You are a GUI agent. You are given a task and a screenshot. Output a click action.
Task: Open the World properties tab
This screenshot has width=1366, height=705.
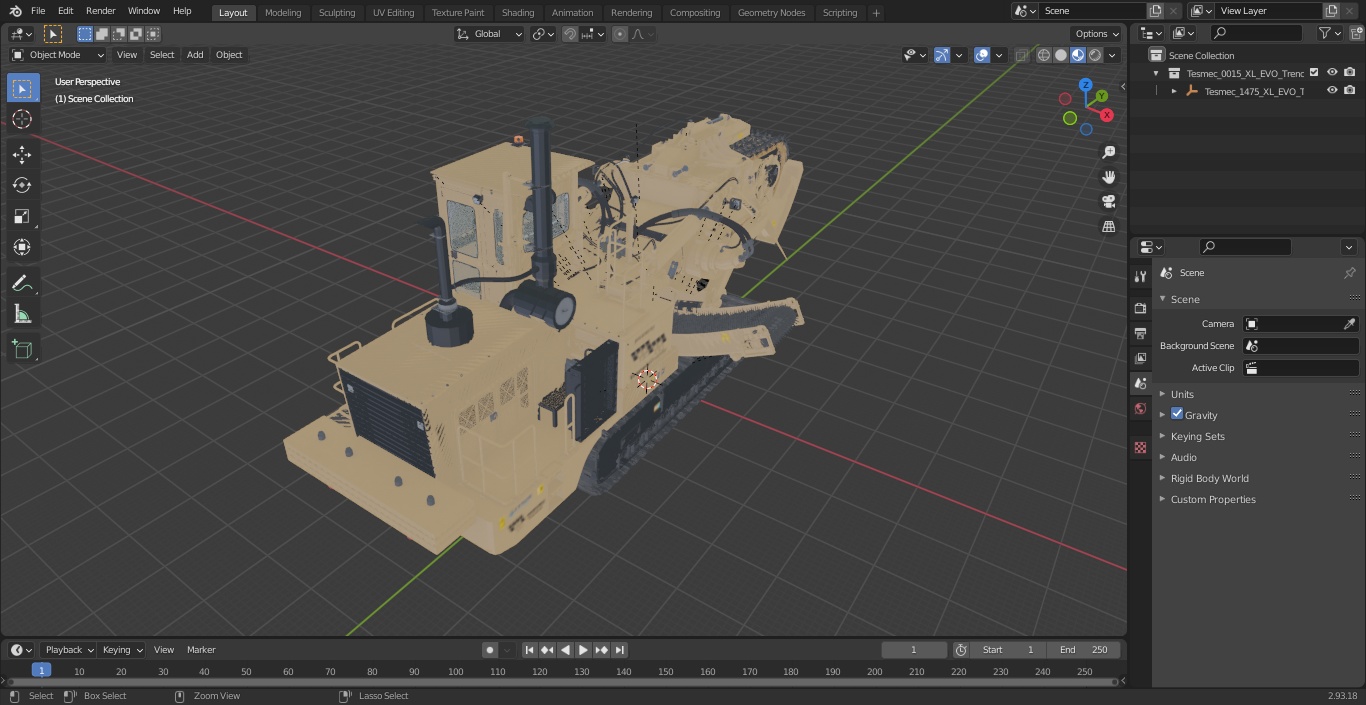pos(1140,408)
